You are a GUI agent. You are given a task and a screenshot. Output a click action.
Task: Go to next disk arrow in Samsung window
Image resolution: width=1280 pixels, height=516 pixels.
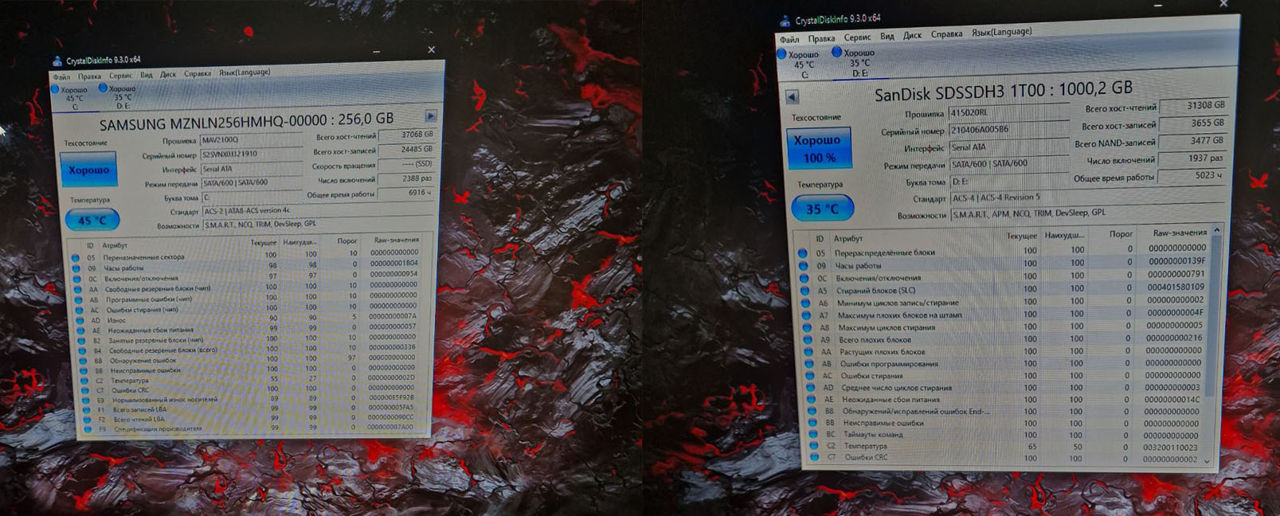(431, 116)
